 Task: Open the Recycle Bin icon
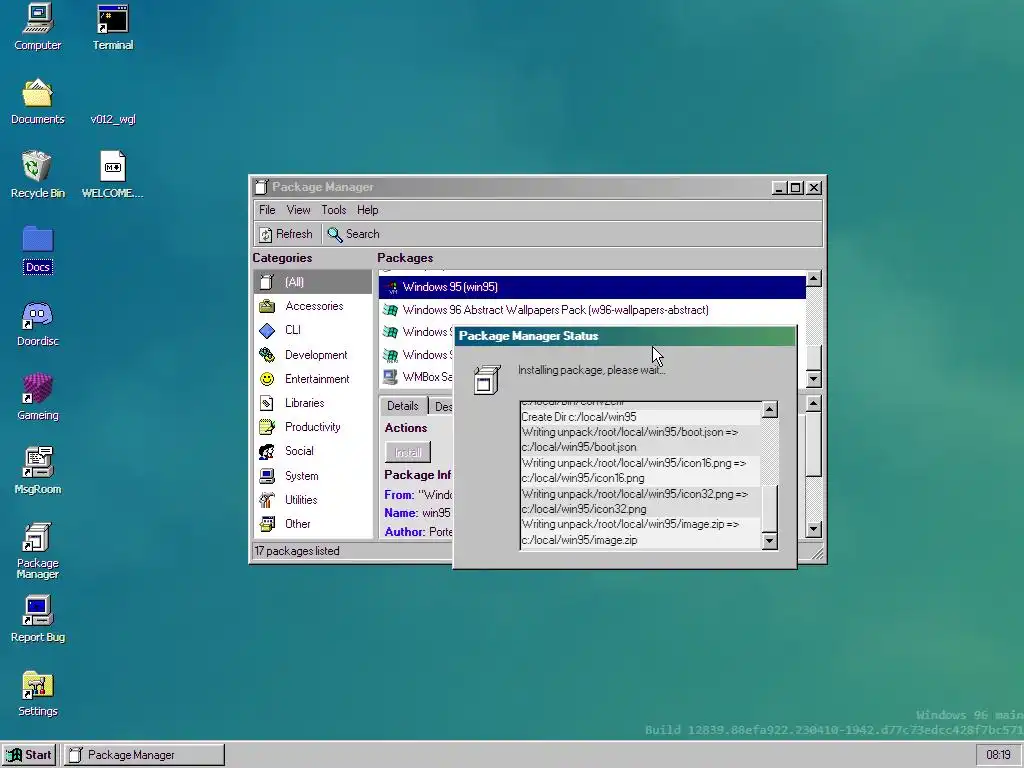(37, 175)
